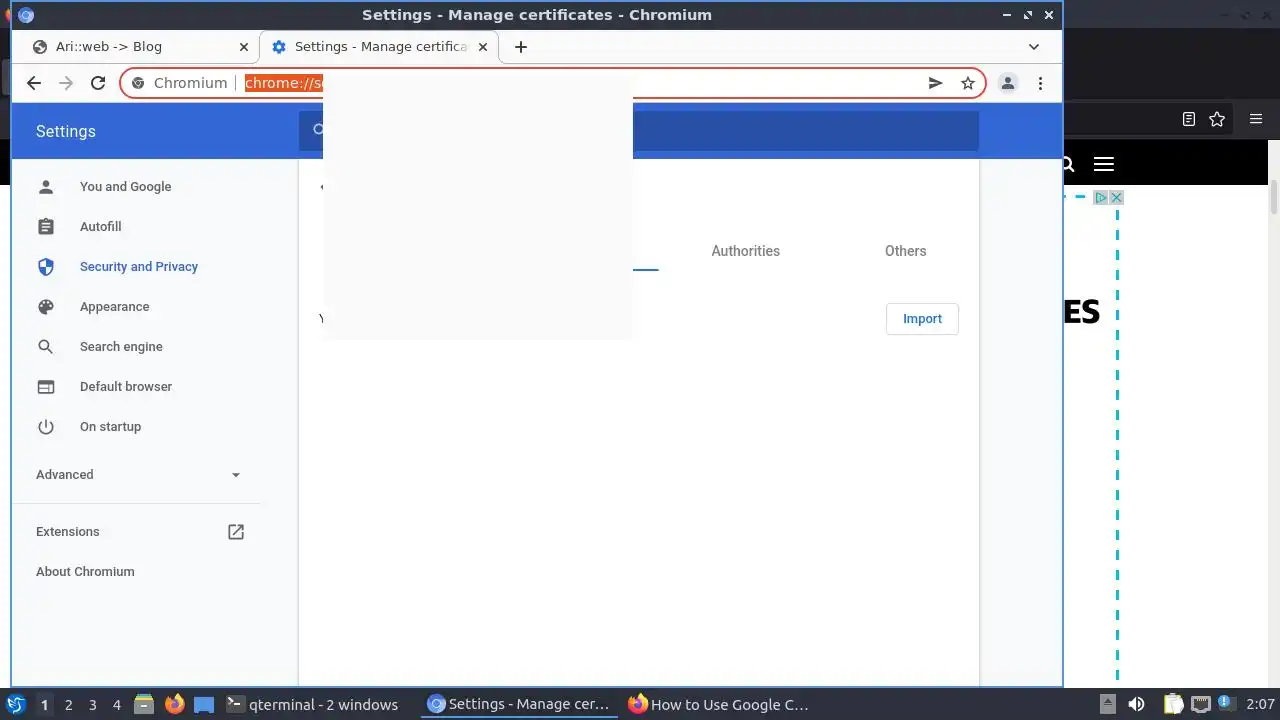1280x720 pixels.
Task: Click the Settings header title
Action: (x=66, y=131)
